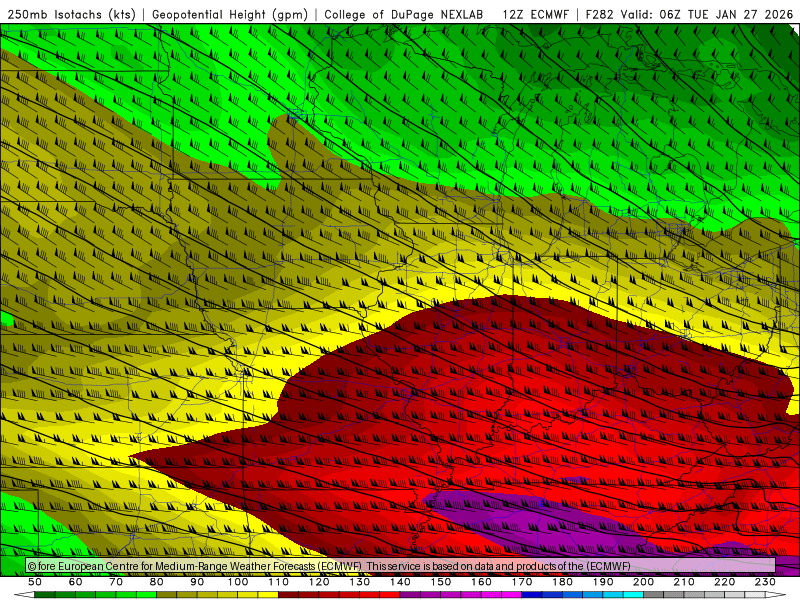800x600 pixels.
Task: Select the darkest green swatch starting the color bar
Action: click(x=45, y=595)
